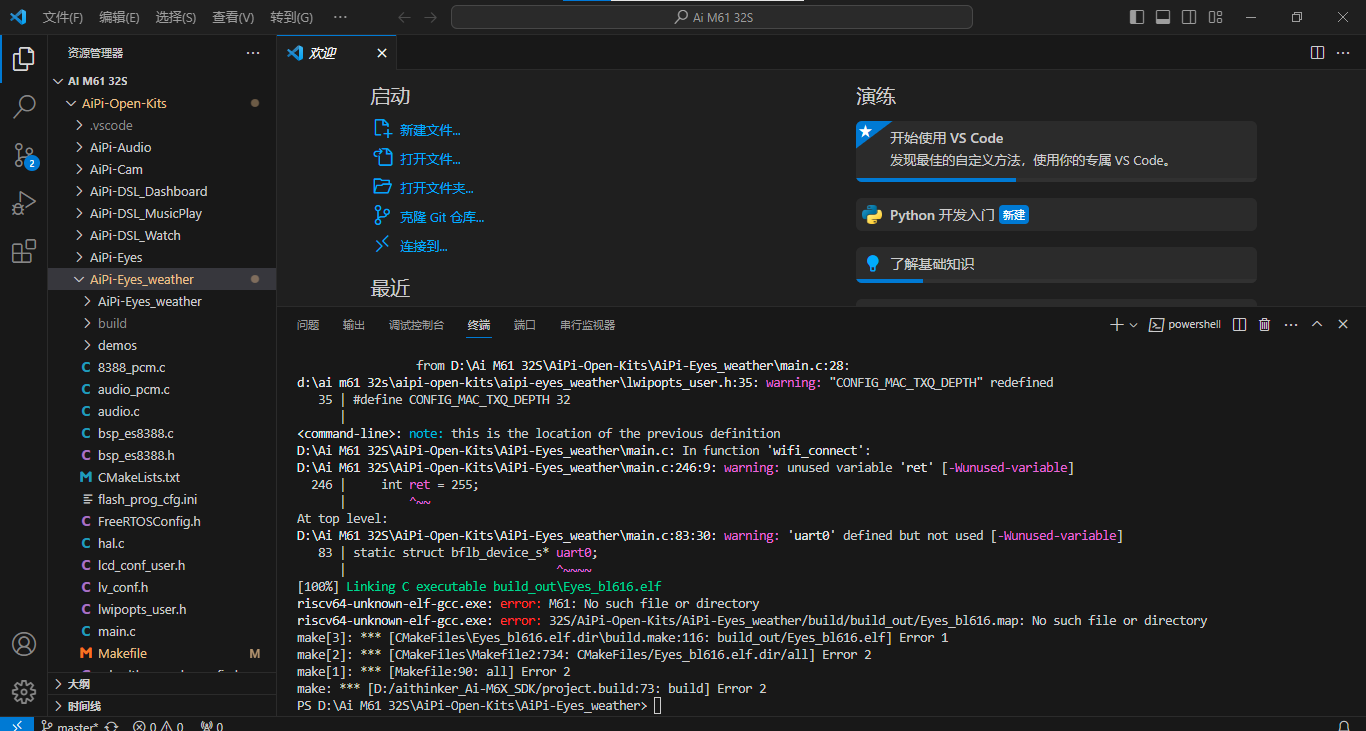This screenshot has width=1366, height=731.
Task: Open editor group more actions ellipsis
Action: pos(1344,53)
